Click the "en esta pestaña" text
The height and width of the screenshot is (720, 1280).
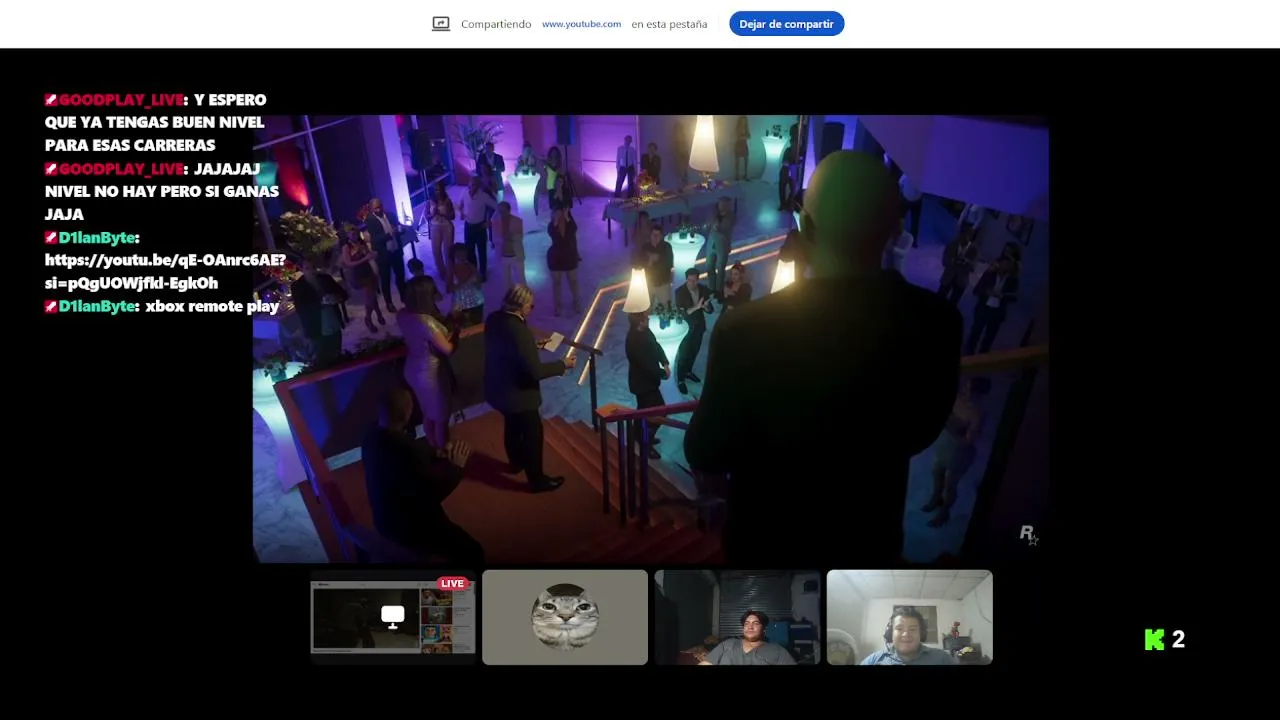[x=669, y=24]
